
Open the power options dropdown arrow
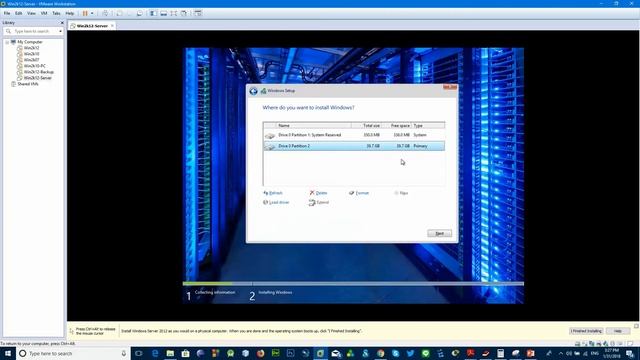(x=92, y=13)
